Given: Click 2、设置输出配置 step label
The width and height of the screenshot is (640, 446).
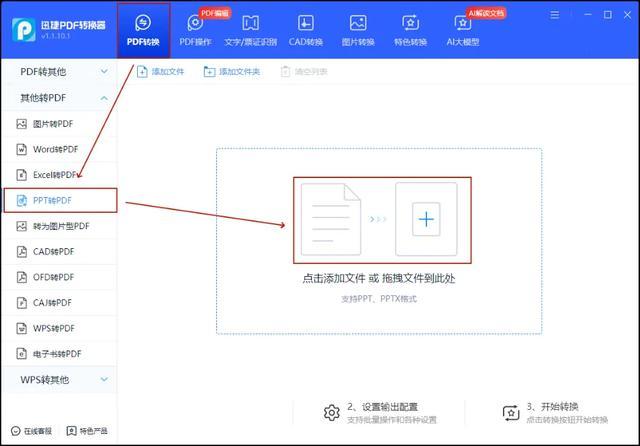Looking at the screenshot, I should pos(382,407).
